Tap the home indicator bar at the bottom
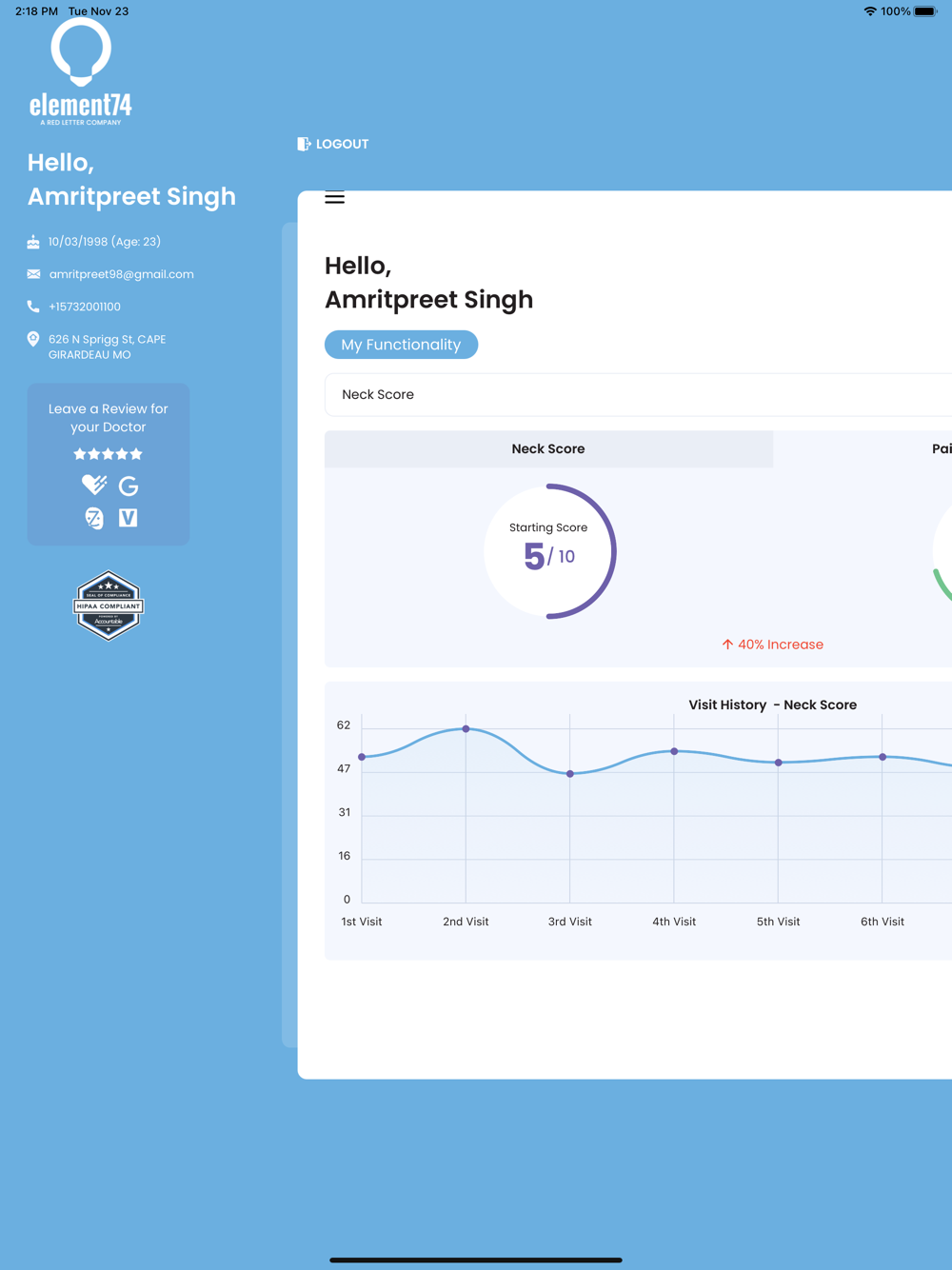This screenshot has height=1270, width=952. [x=476, y=1260]
